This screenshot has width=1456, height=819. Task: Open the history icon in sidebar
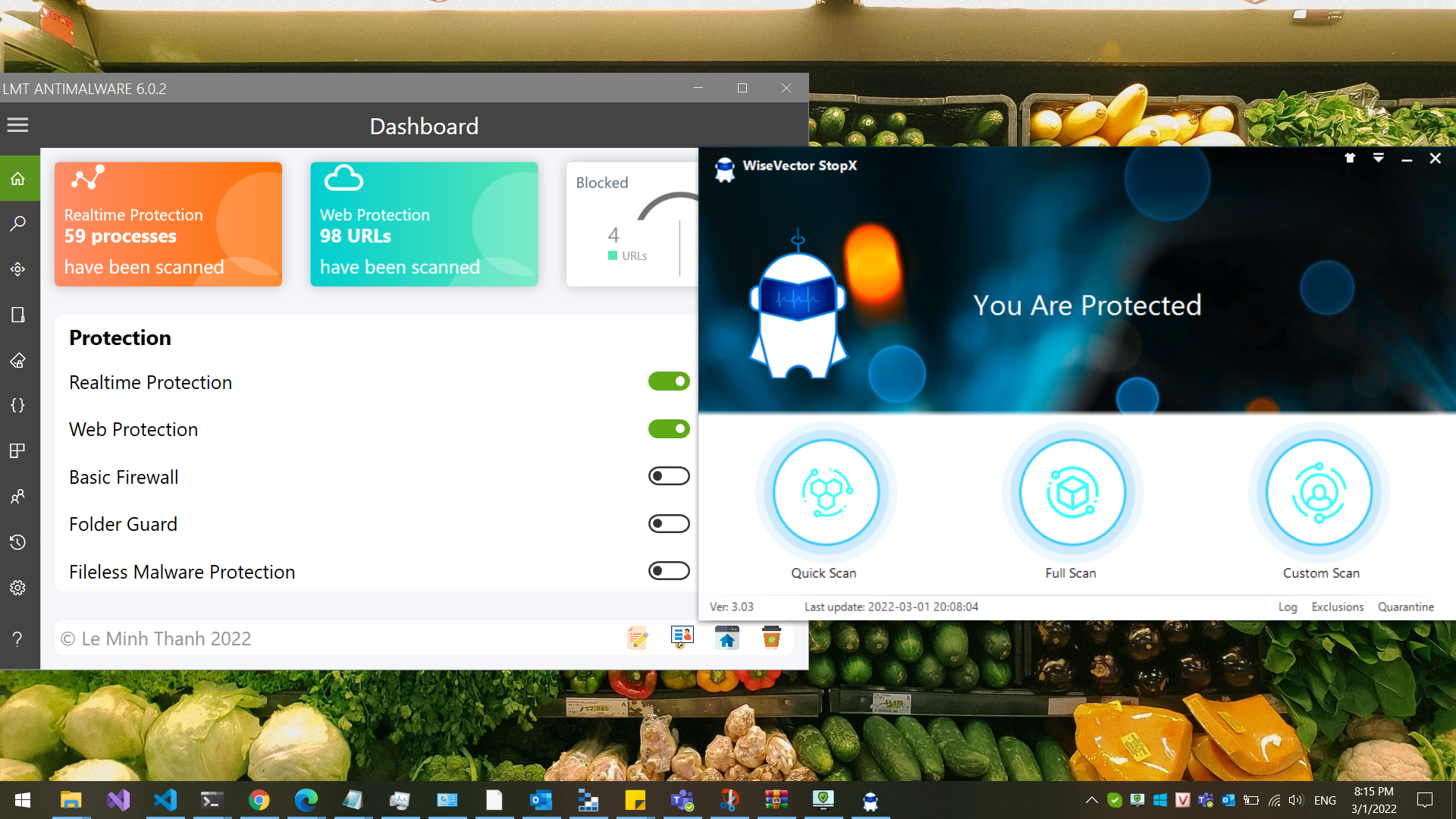click(18, 542)
